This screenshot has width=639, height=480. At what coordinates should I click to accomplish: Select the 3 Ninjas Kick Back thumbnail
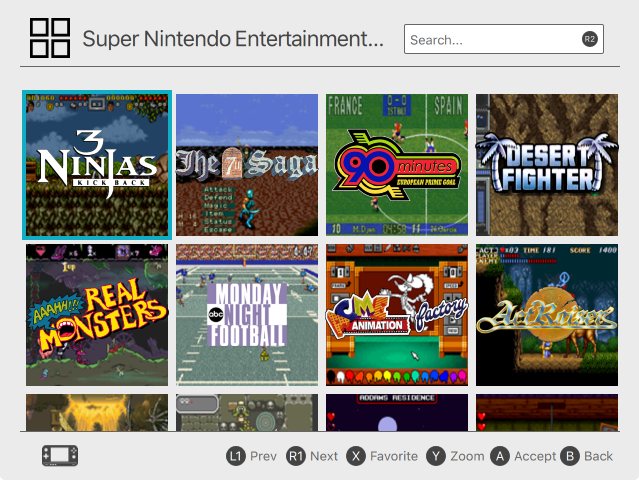pyautogui.click(x=97, y=165)
